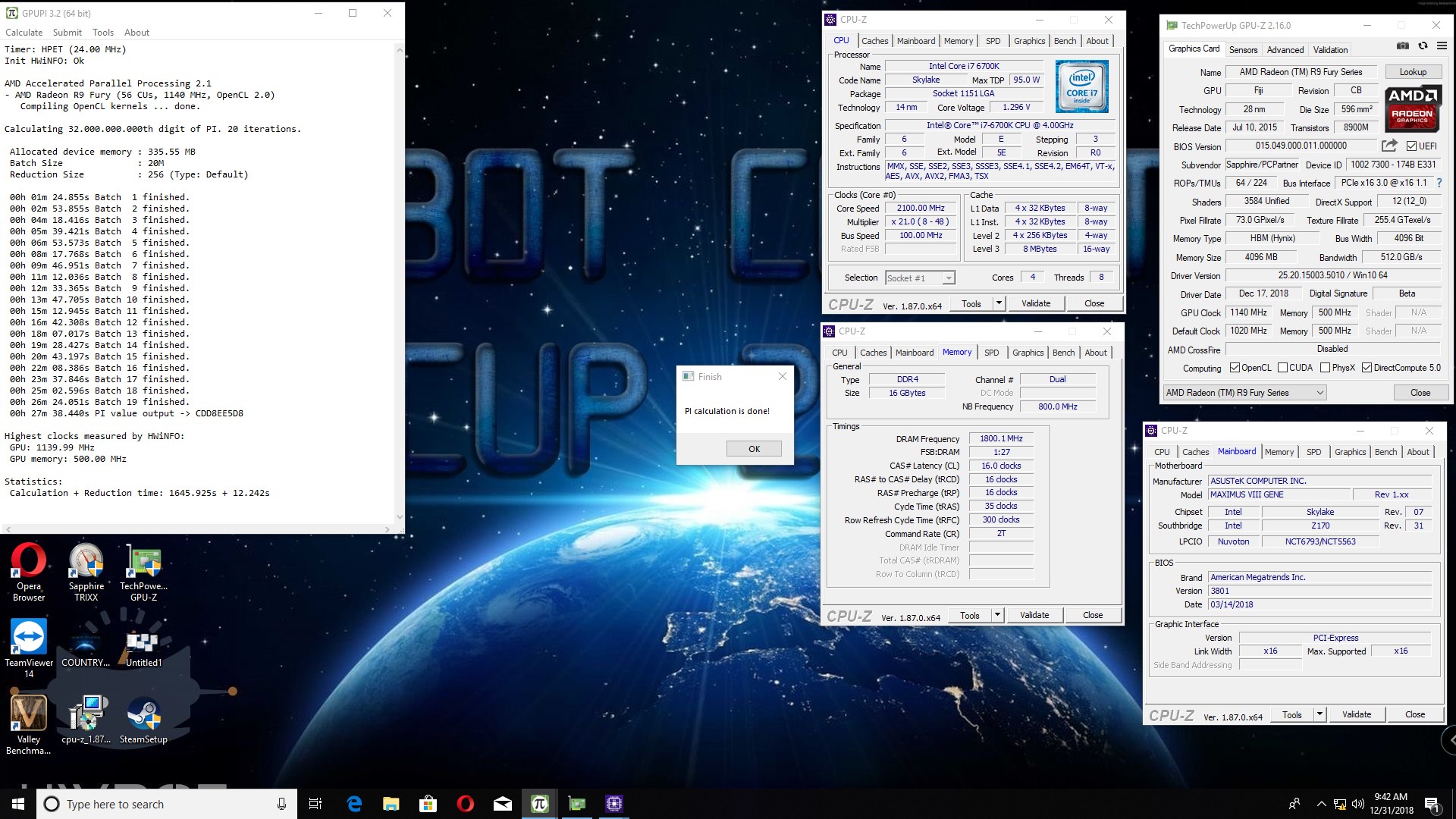Toggle the DirectCompute 5.0 checkbox

1367,368
